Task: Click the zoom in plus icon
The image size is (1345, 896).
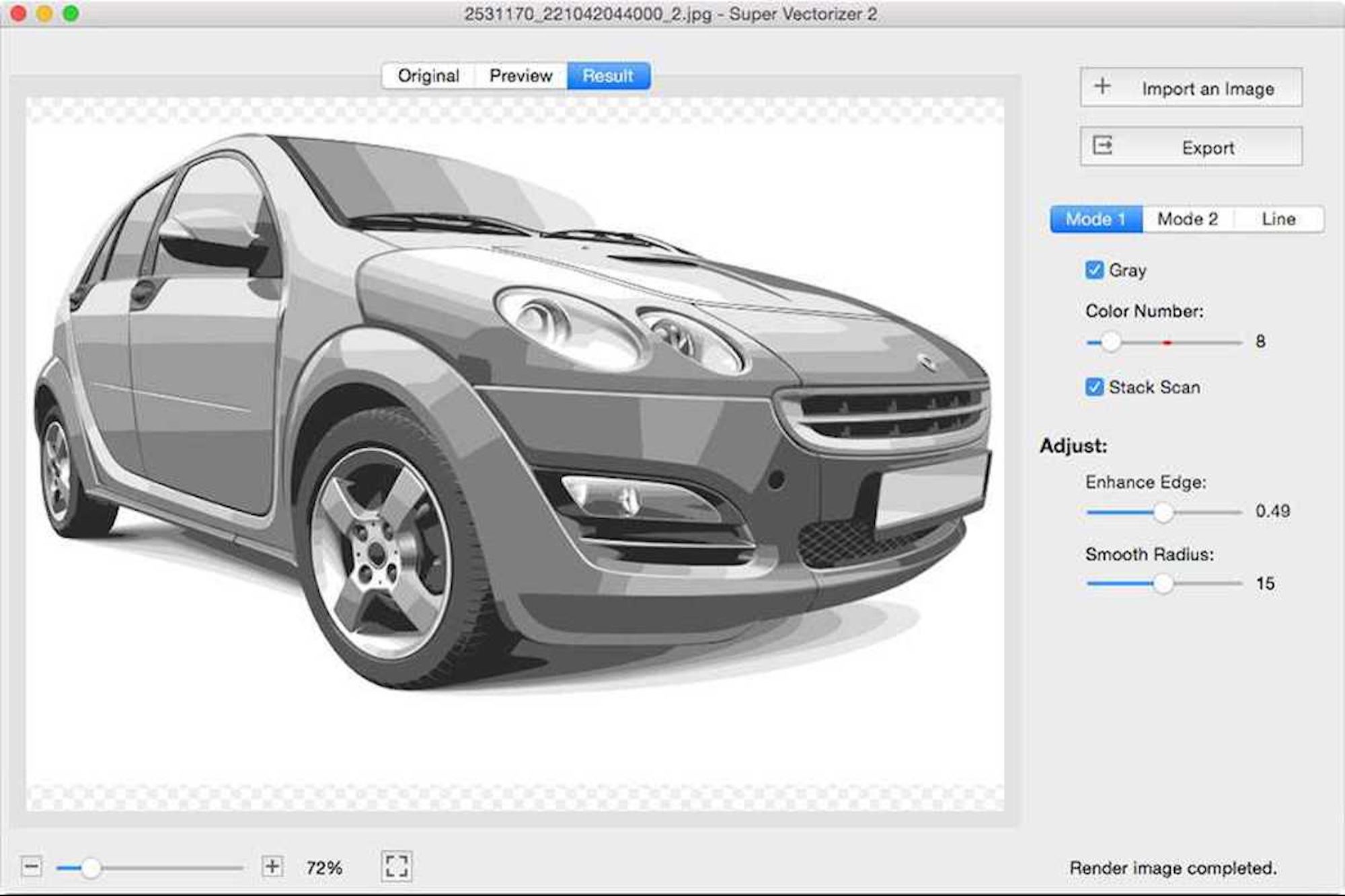Action: (x=273, y=867)
